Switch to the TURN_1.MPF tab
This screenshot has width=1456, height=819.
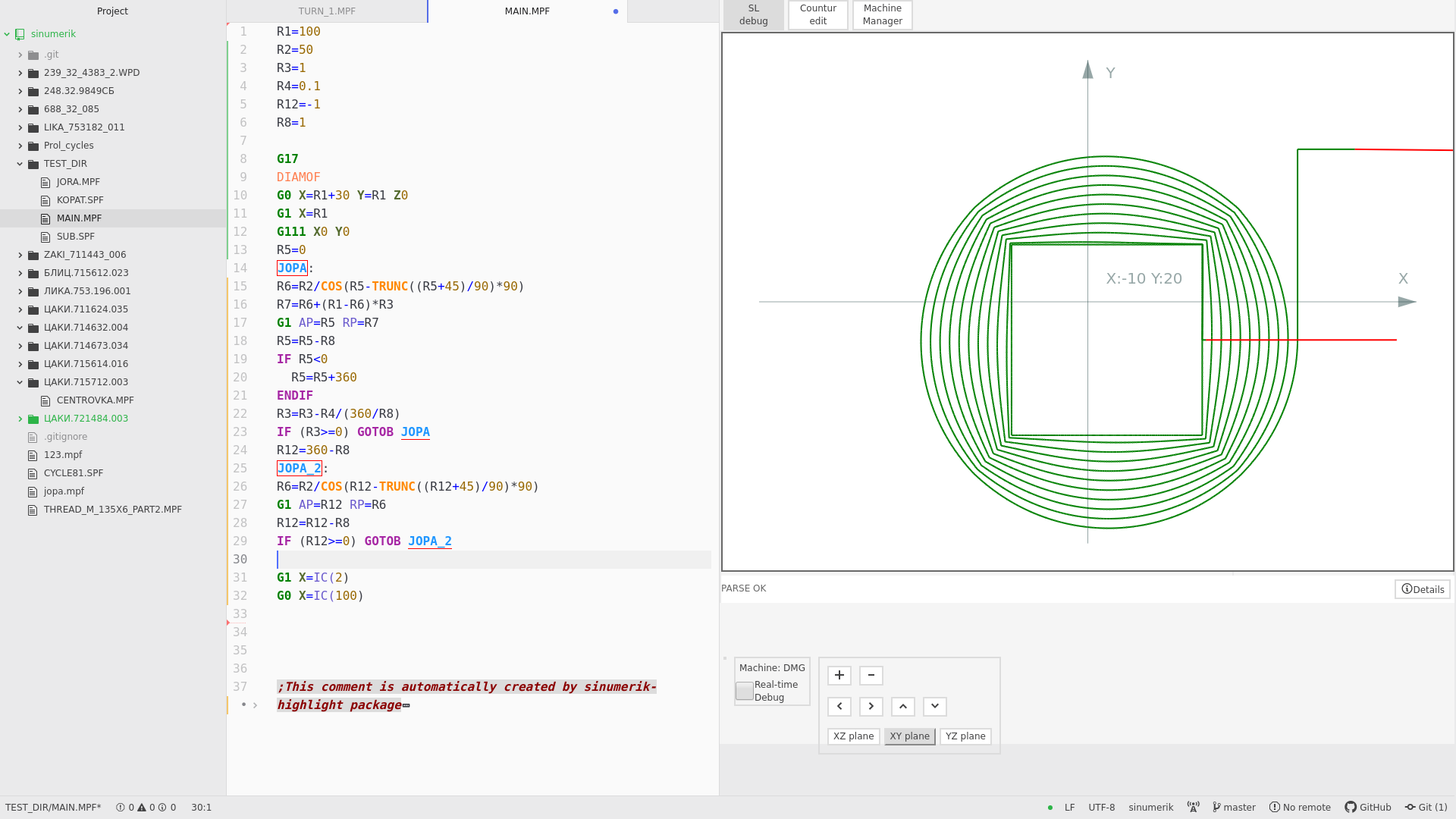coord(327,11)
